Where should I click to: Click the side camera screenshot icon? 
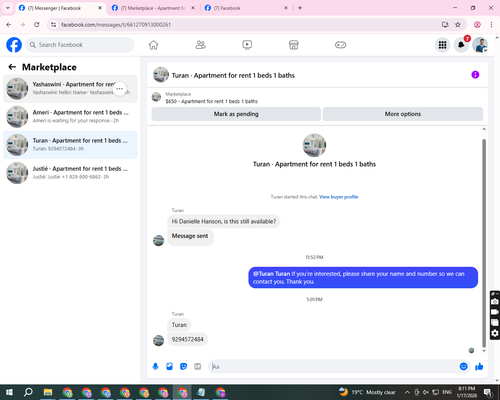(x=495, y=302)
